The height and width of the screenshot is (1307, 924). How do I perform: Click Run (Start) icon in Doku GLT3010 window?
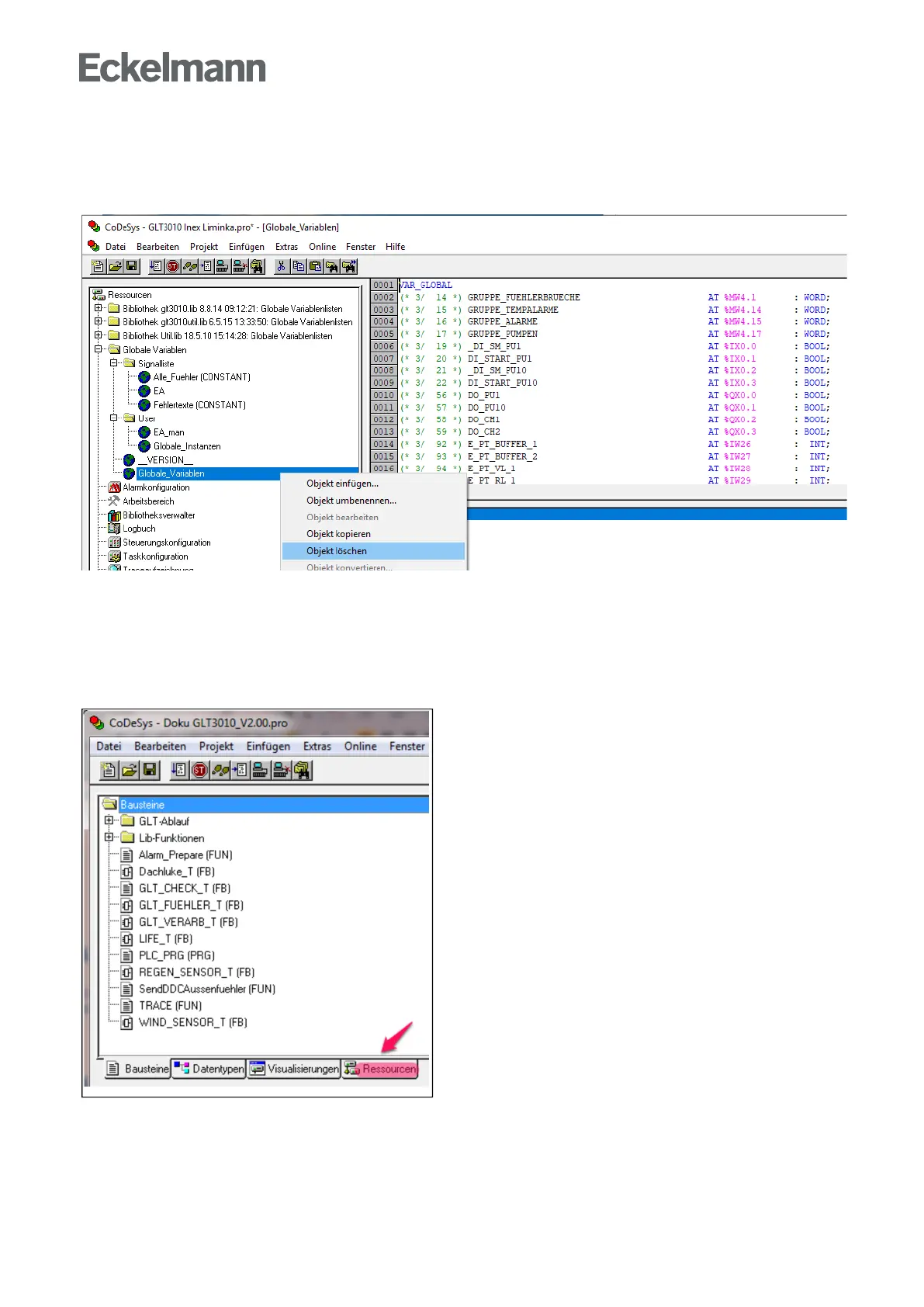tap(180, 770)
